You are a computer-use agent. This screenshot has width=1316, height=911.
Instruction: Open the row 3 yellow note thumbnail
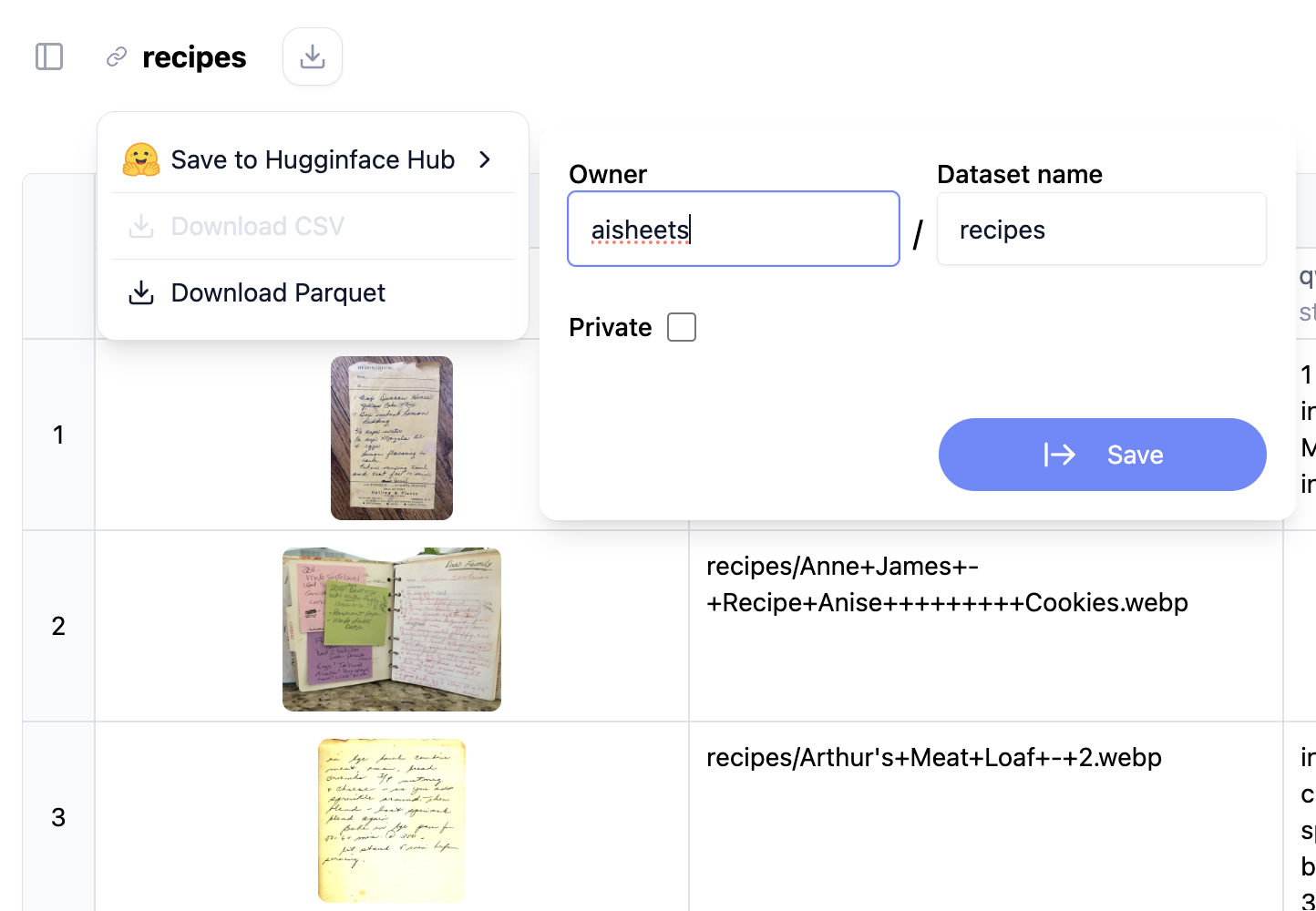click(392, 821)
